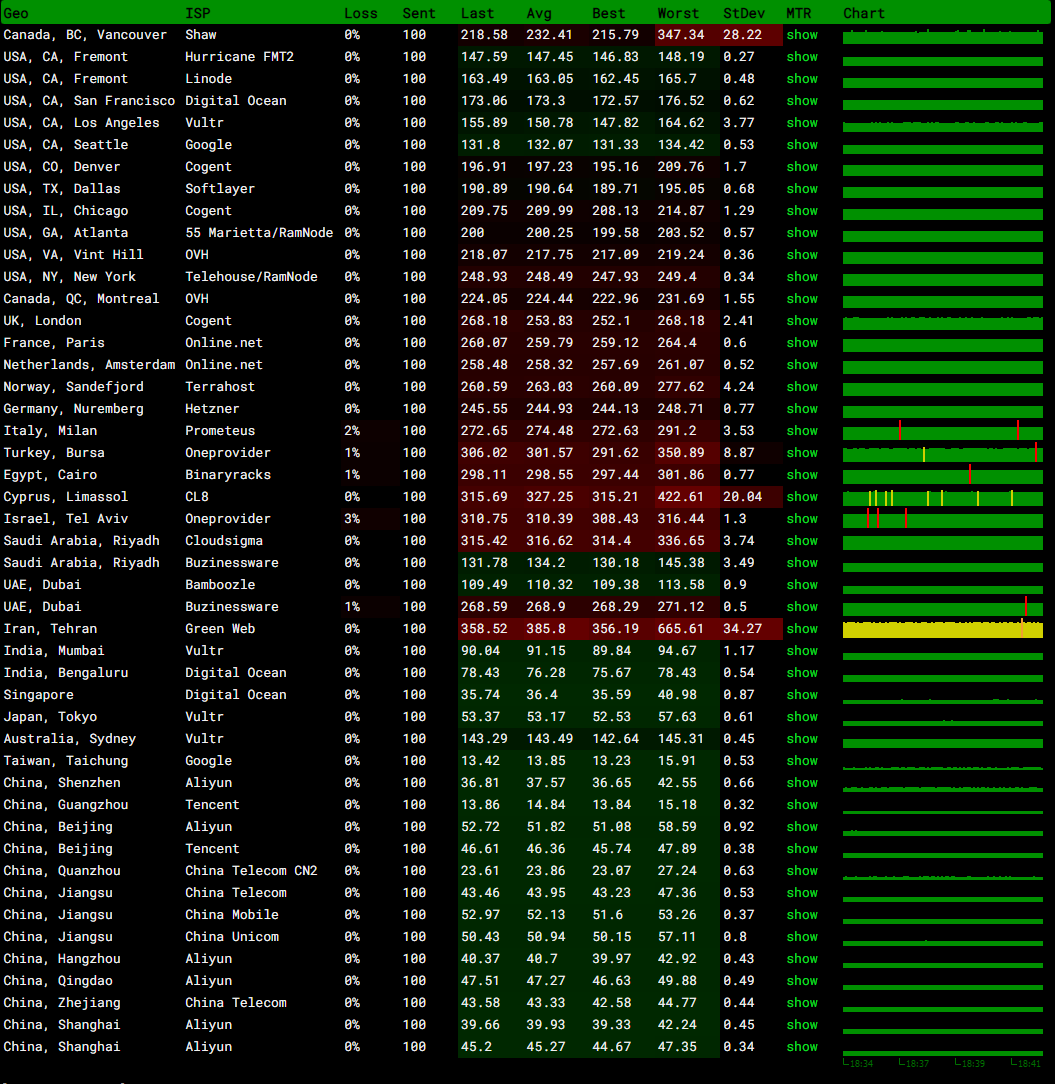Show MTR for Cyprus, Limassol CL8
This screenshot has height=1084, width=1055.
(x=801, y=497)
